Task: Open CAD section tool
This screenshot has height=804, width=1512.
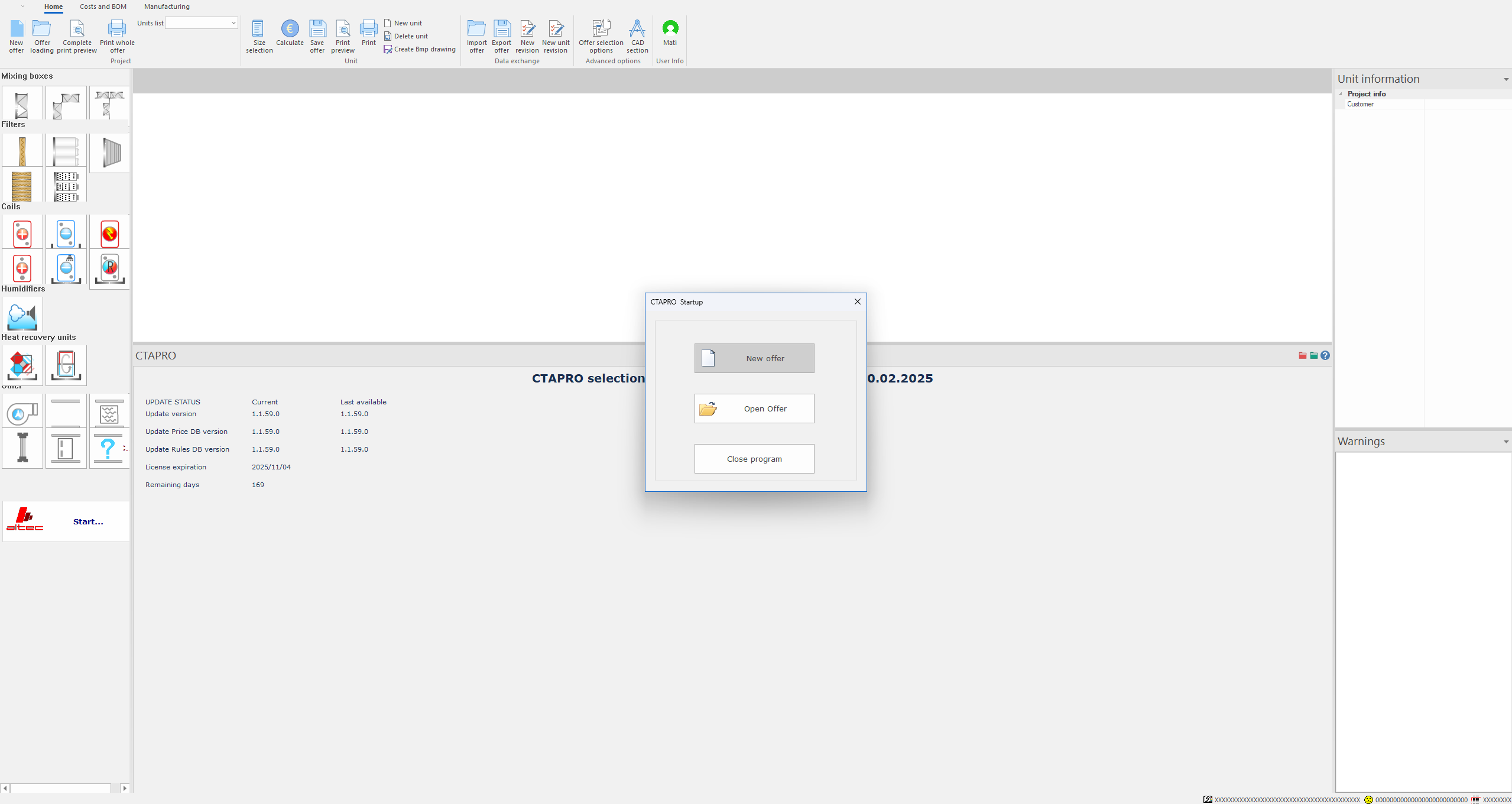Action: coord(637,37)
